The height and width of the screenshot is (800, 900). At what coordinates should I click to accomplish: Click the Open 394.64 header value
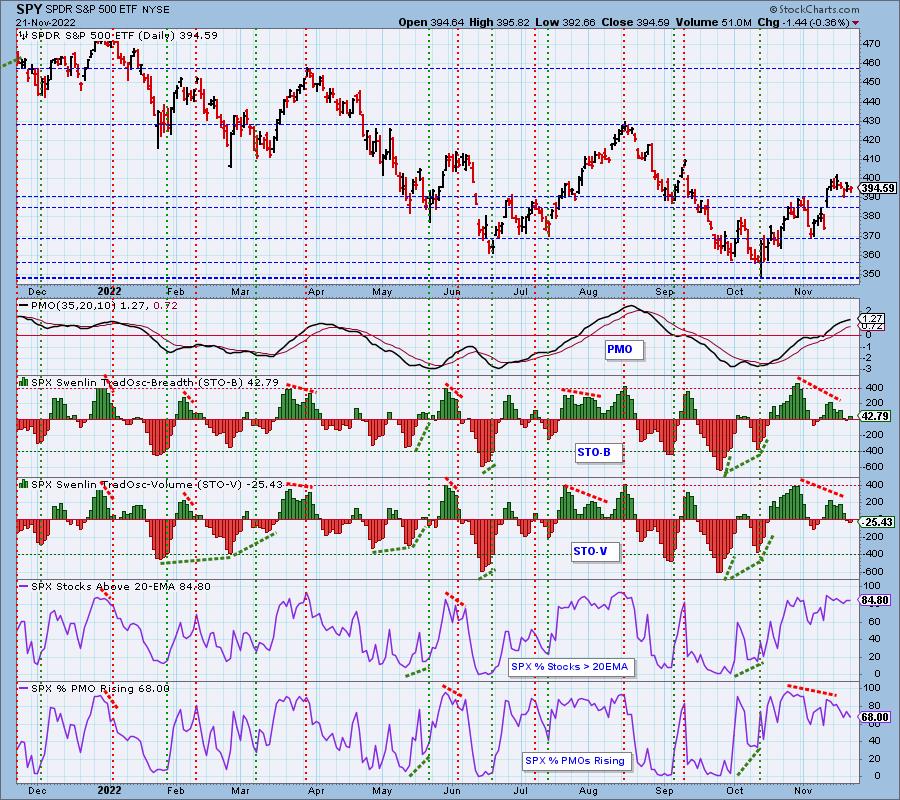[432, 22]
